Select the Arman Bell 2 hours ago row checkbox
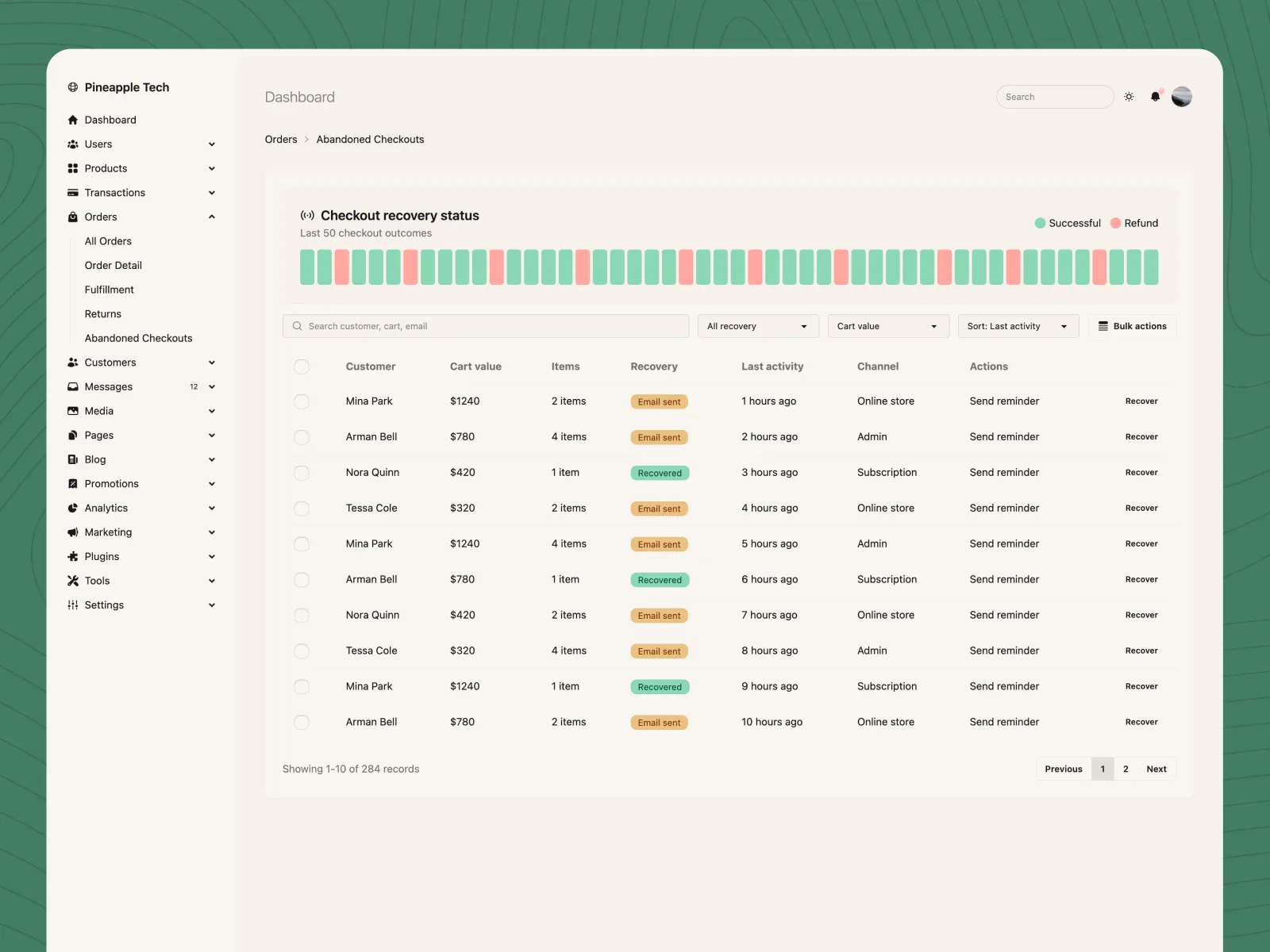The width and height of the screenshot is (1270, 952). tap(302, 437)
